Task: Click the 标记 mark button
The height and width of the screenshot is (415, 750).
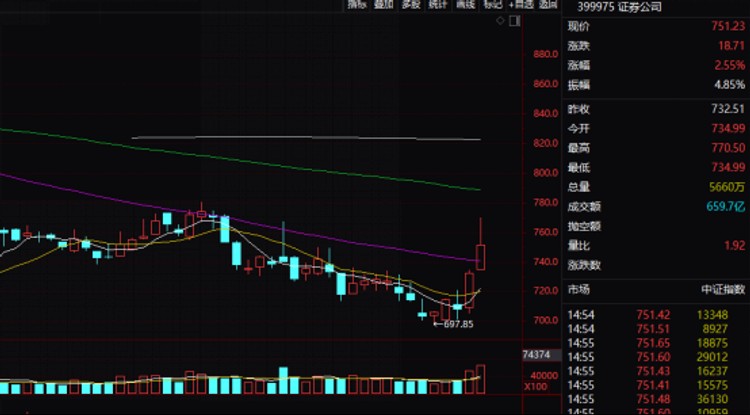Action: pos(493,4)
